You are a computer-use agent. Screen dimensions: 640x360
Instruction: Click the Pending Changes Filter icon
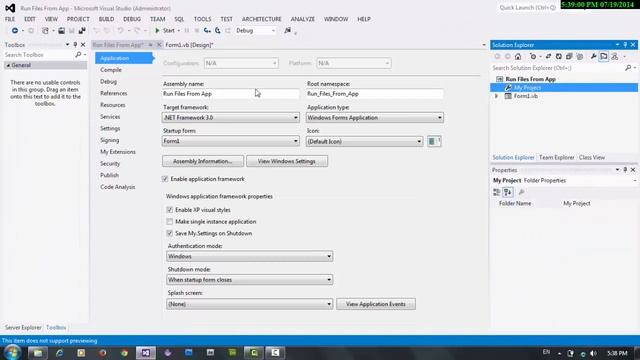(533, 56)
